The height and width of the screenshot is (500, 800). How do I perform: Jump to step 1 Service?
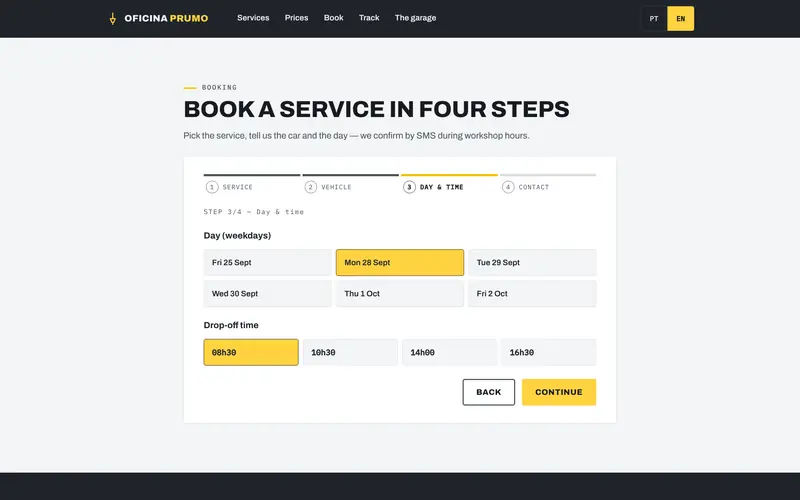252,184
